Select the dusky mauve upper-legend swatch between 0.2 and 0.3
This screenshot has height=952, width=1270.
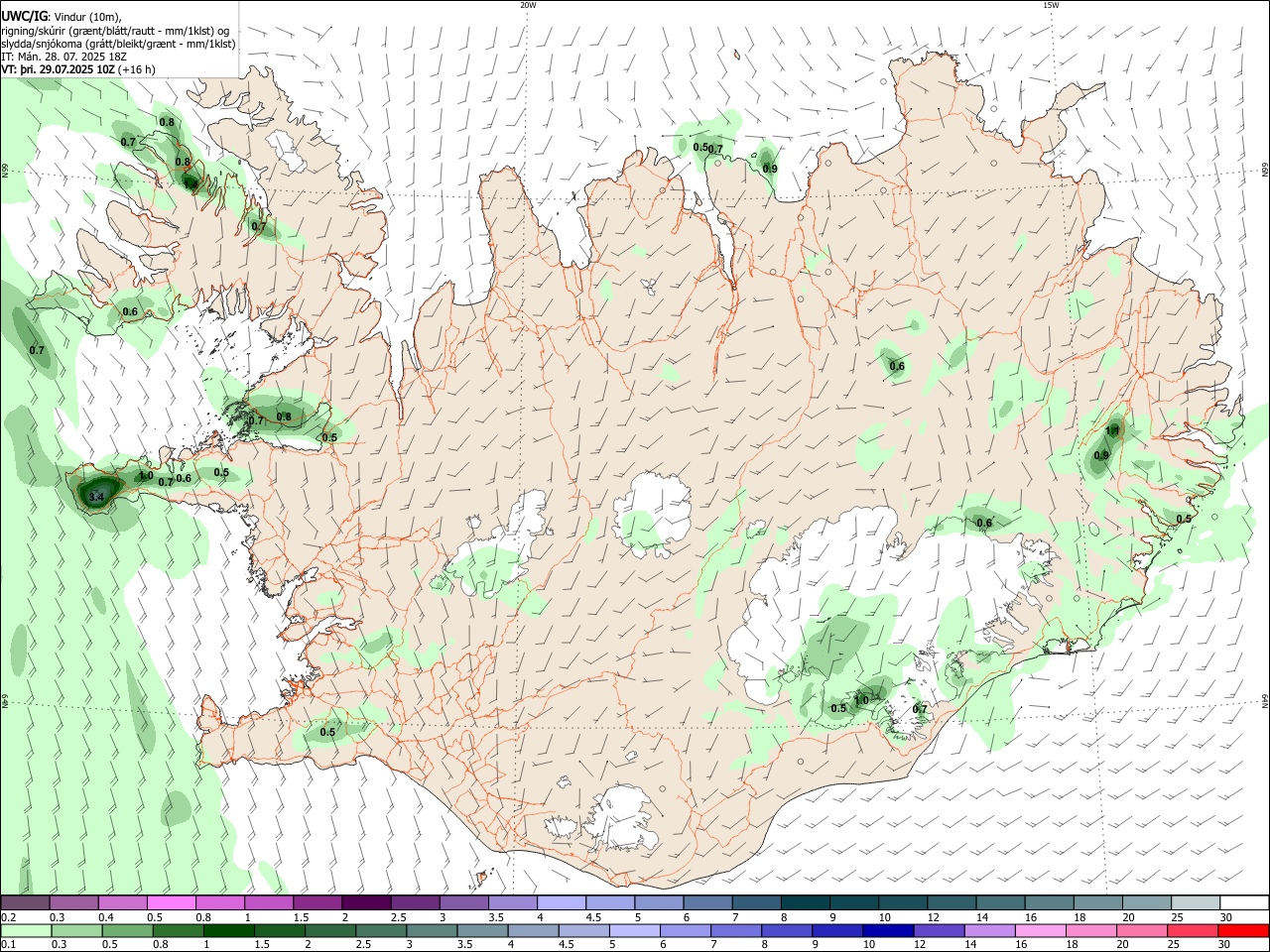(x=26, y=903)
